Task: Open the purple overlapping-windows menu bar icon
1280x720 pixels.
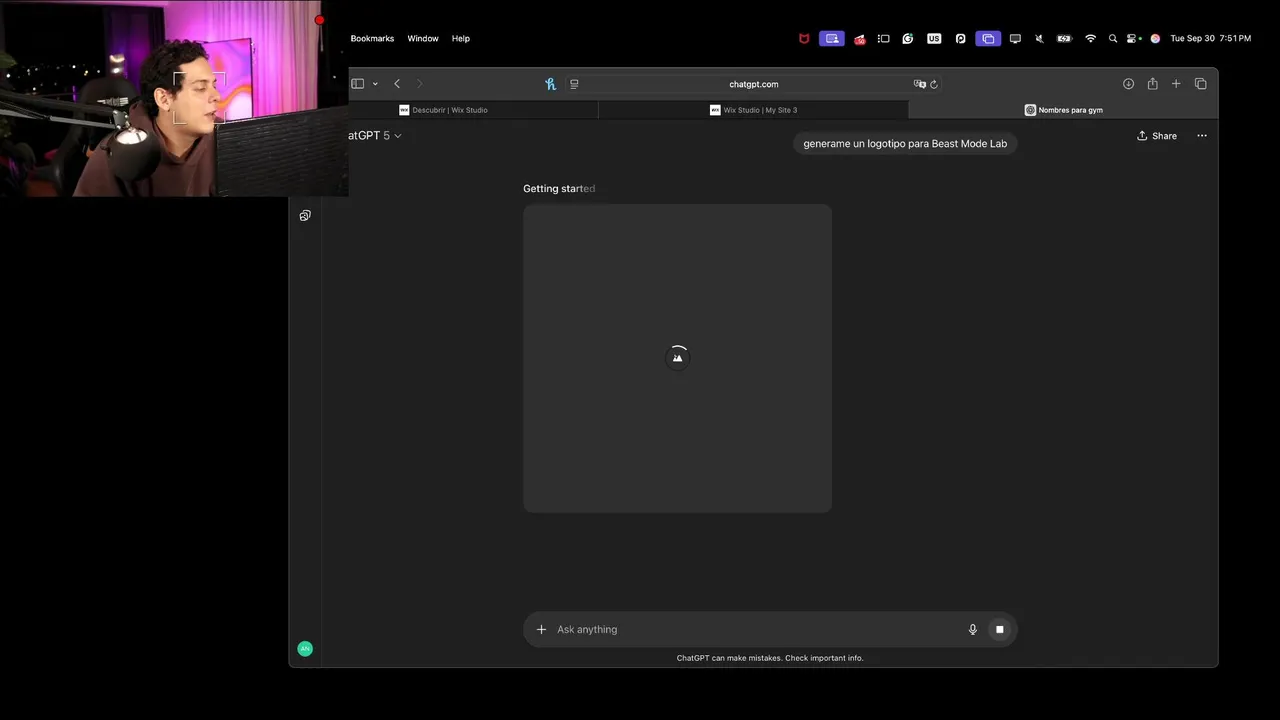Action: [x=988, y=38]
